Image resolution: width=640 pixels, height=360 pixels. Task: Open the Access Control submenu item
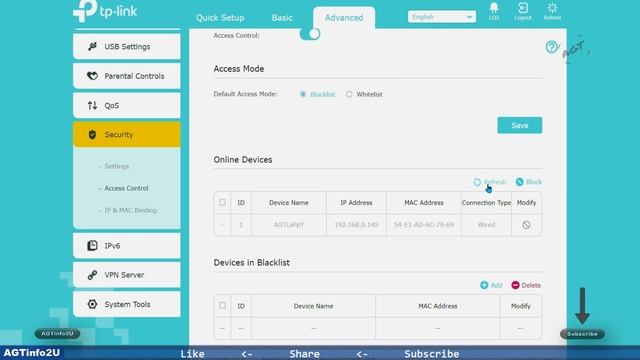pyautogui.click(x=126, y=189)
